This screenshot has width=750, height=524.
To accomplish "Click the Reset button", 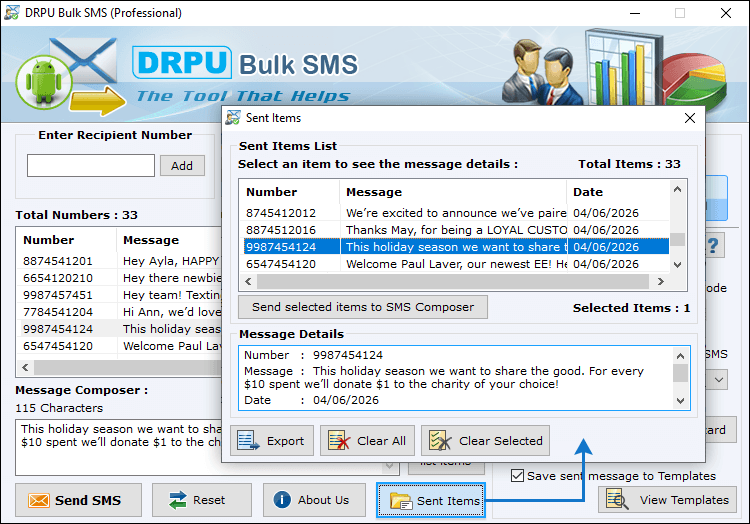I will pyautogui.click(x=201, y=500).
